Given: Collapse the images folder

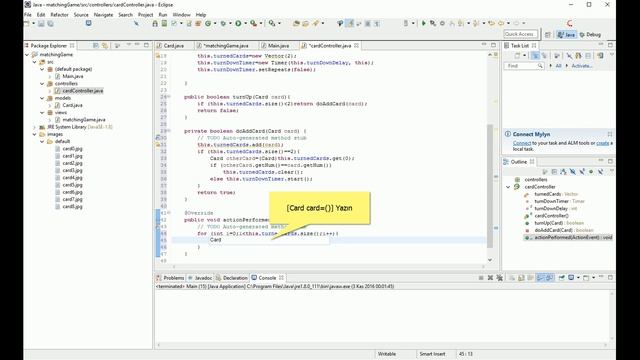Looking at the screenshot, I should click(35, 134).
